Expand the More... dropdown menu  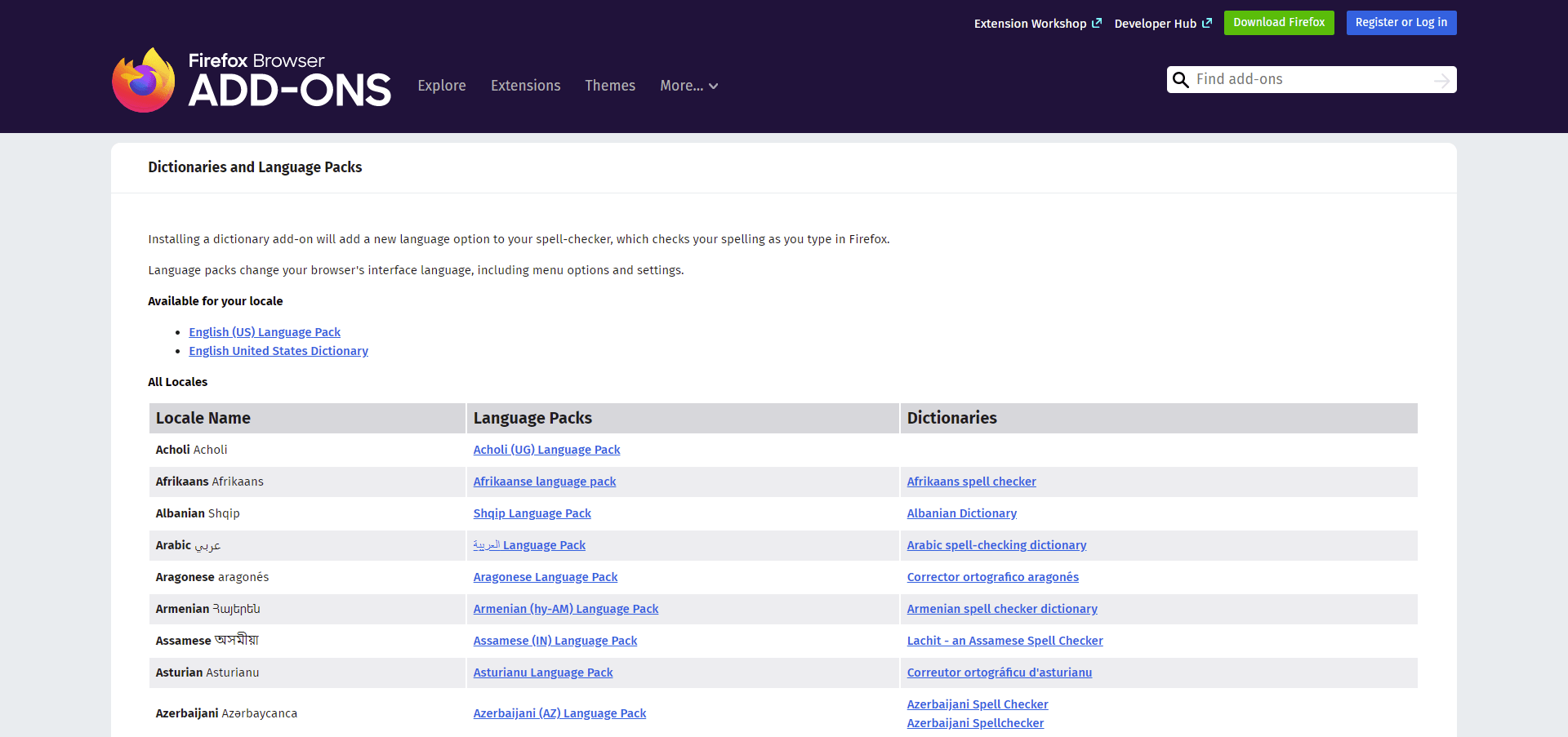689,86
